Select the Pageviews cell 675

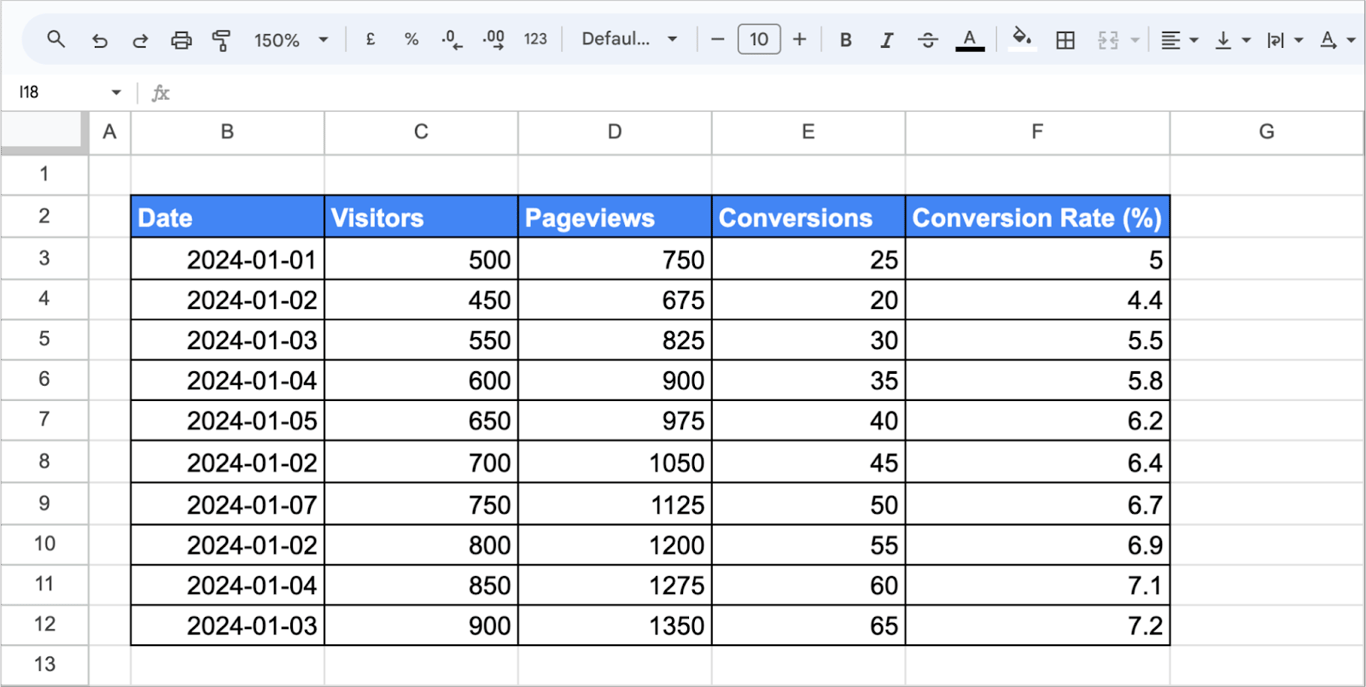click(615, 299)
